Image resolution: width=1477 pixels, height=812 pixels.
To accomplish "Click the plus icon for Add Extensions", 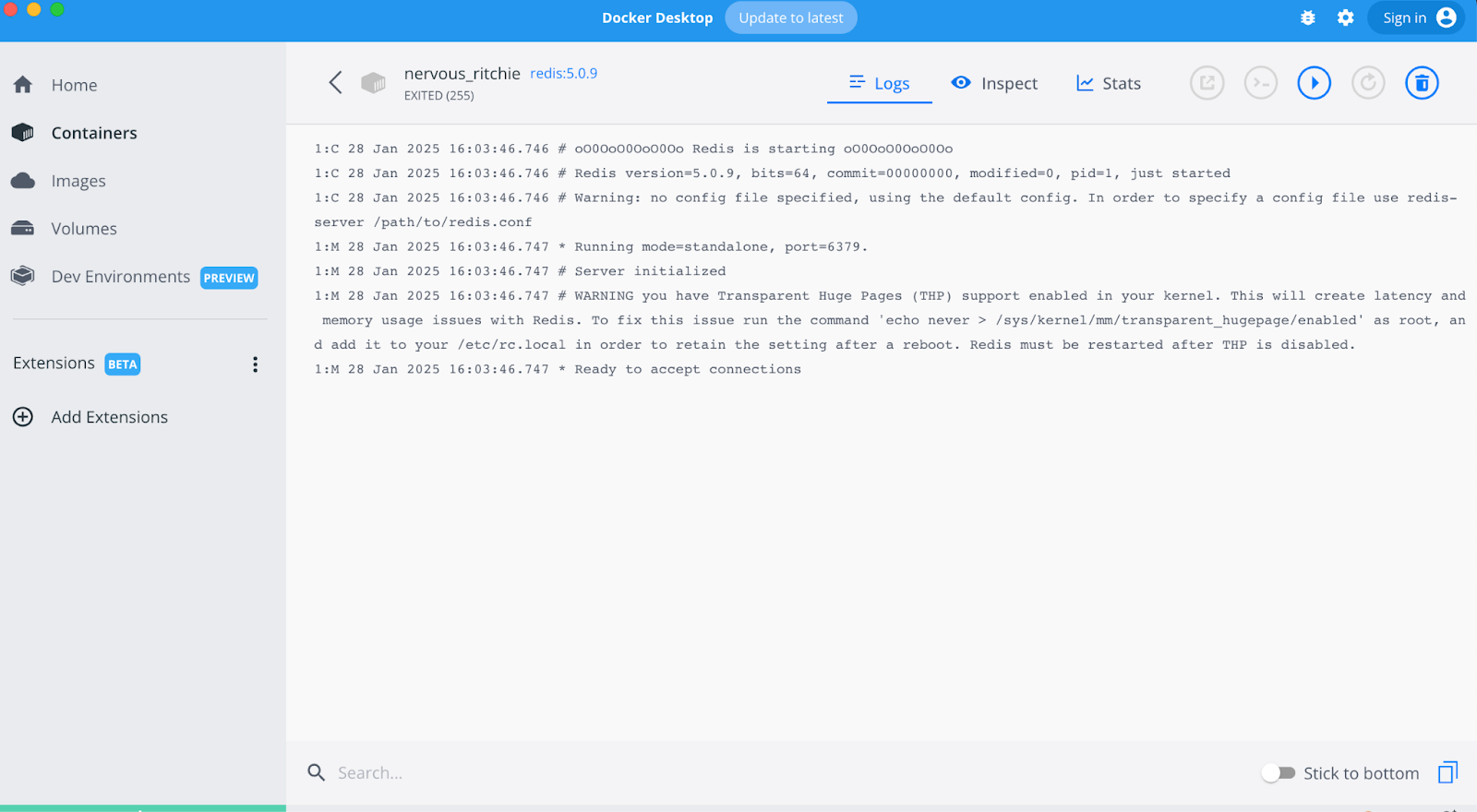I will pyautogui.click(x=23, y=417).
